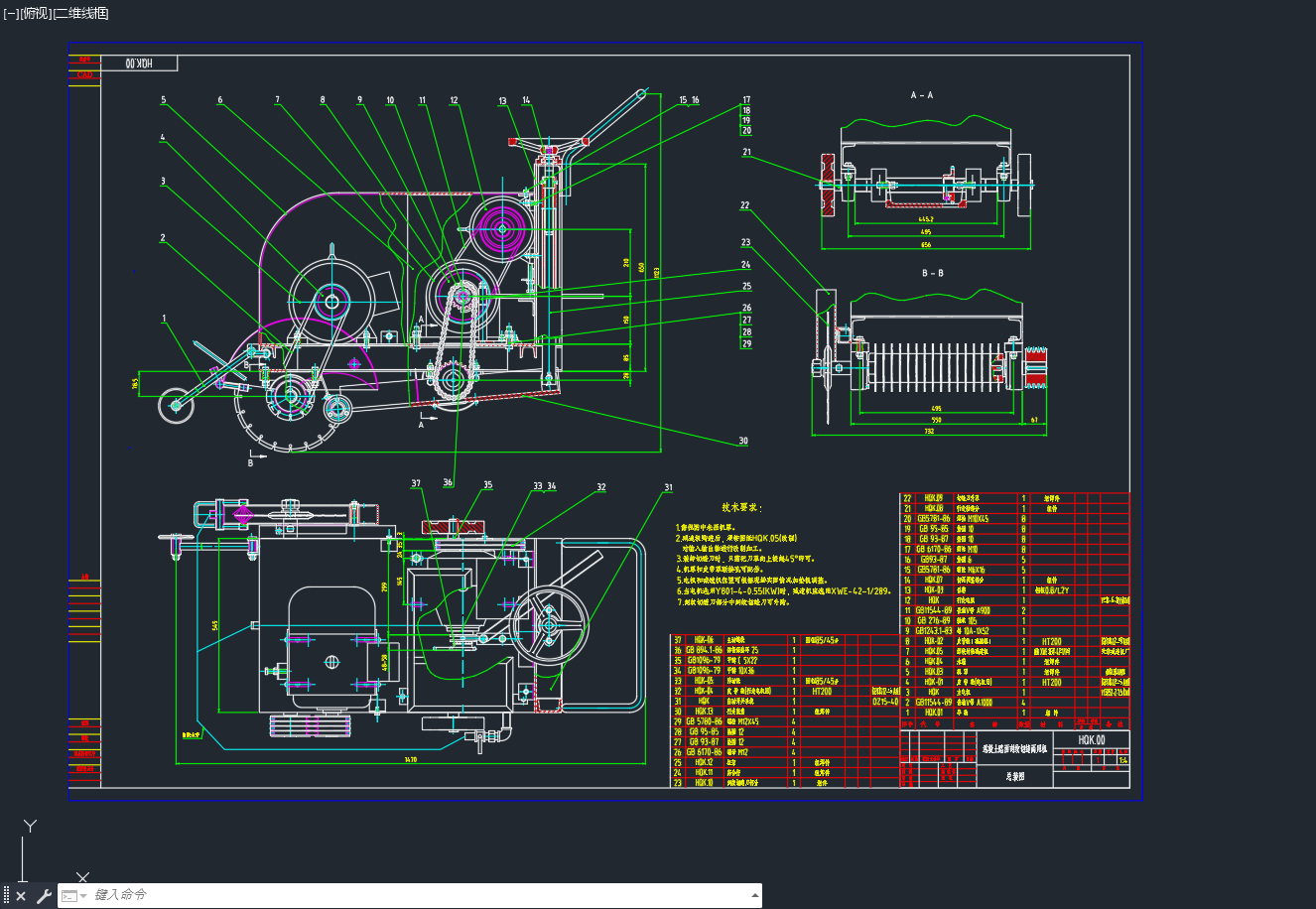Select the GB 5780-86 cell in row 29

pos(704,721)
